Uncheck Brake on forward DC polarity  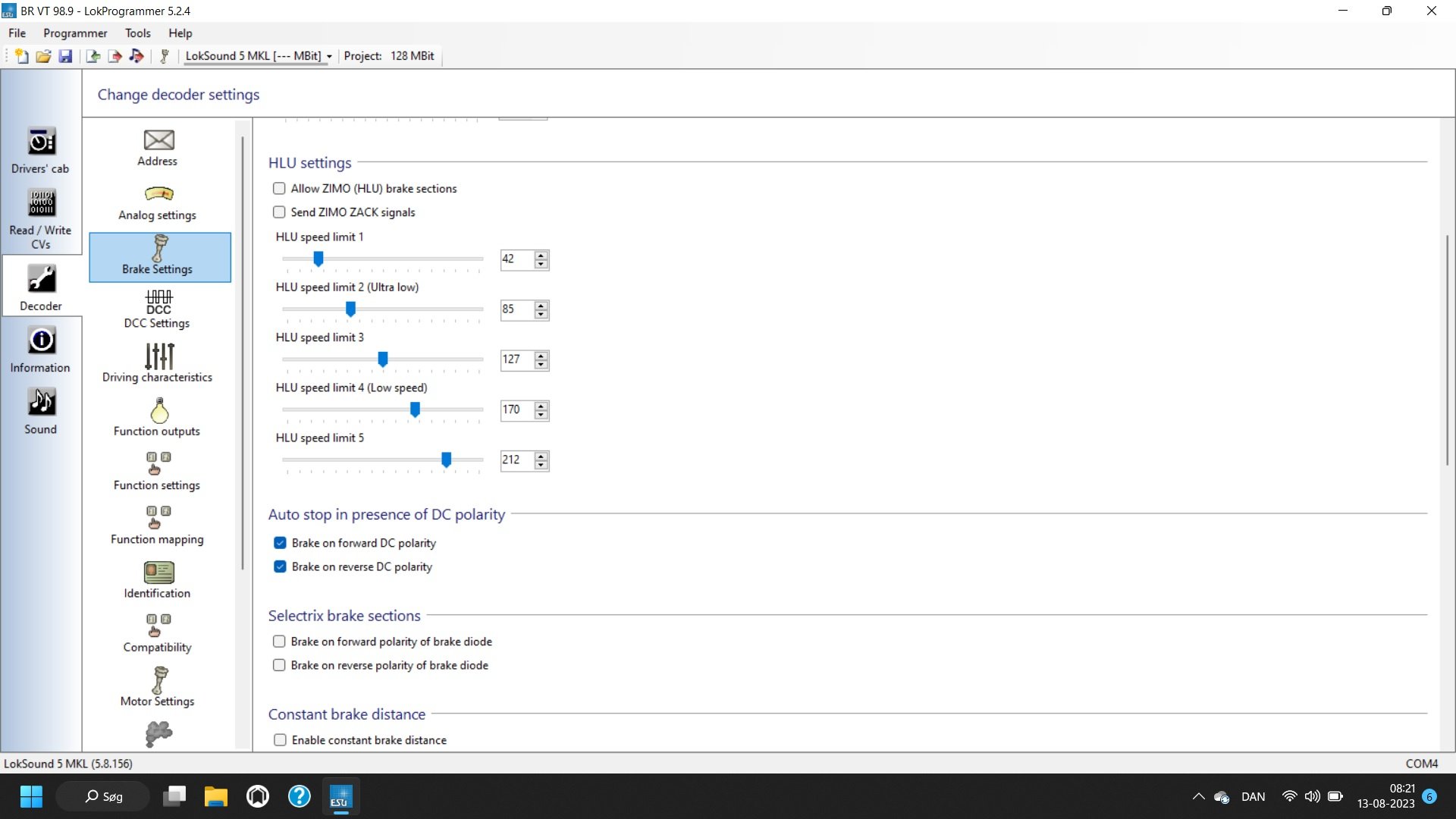[x=280, y=543]
